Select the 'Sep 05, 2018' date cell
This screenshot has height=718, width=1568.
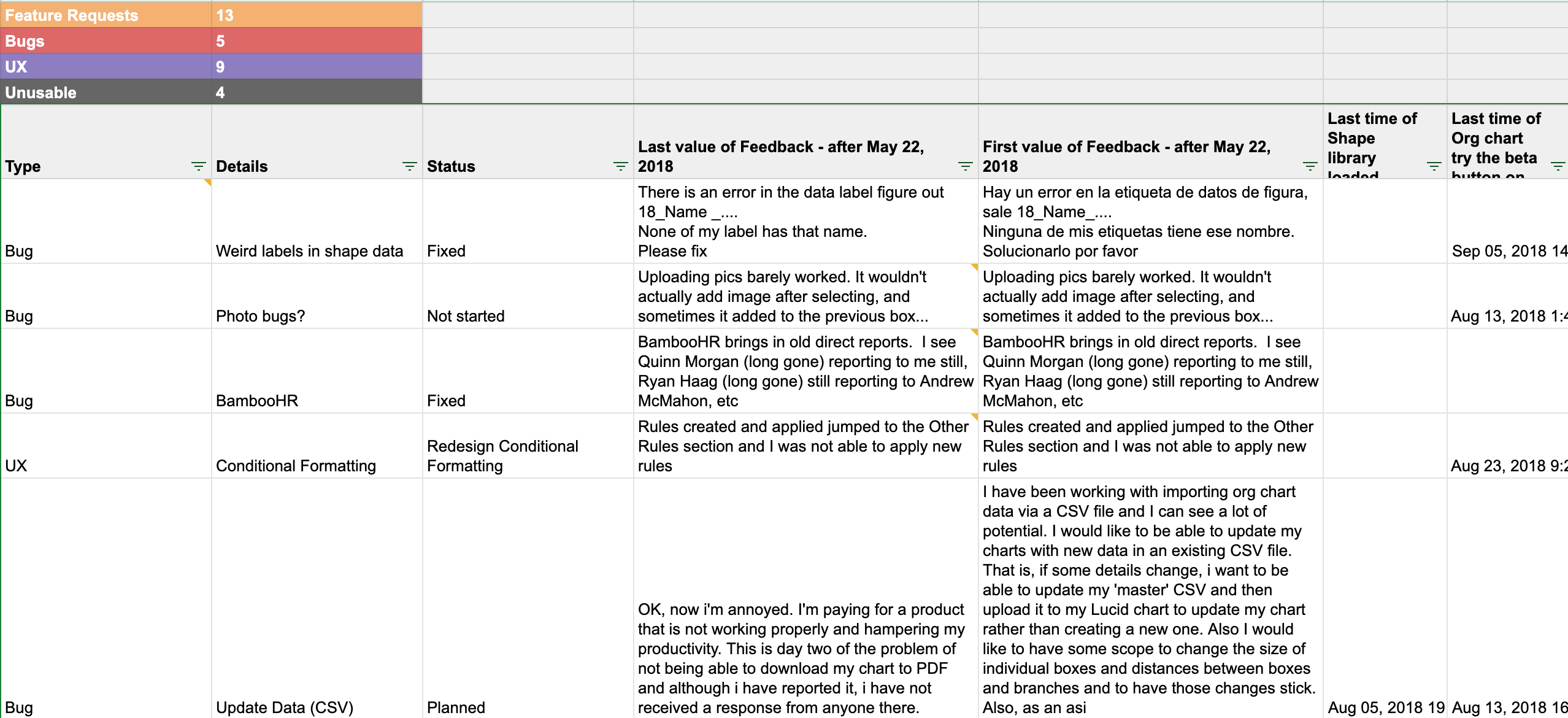tap(1508, 251)
